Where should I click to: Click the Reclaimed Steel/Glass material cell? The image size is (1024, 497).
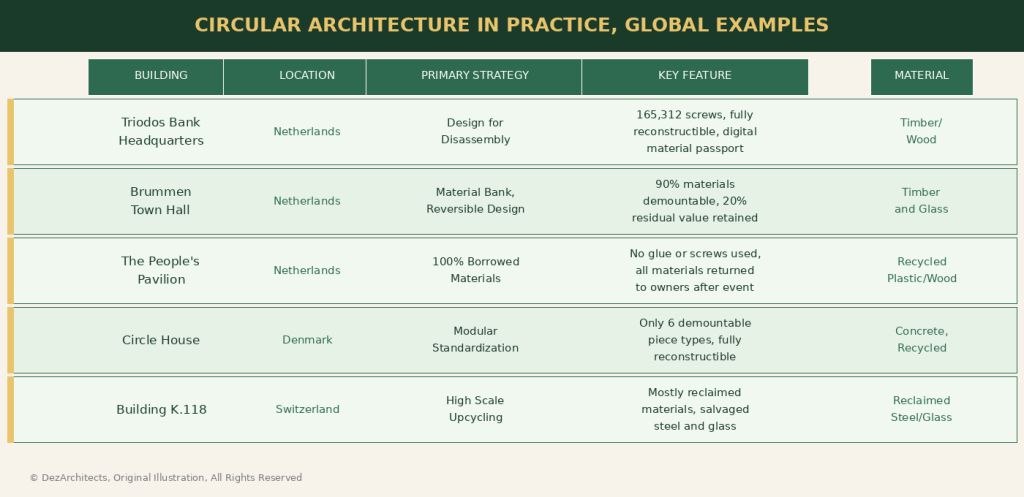pyautogui.click(x=921, y=409)
